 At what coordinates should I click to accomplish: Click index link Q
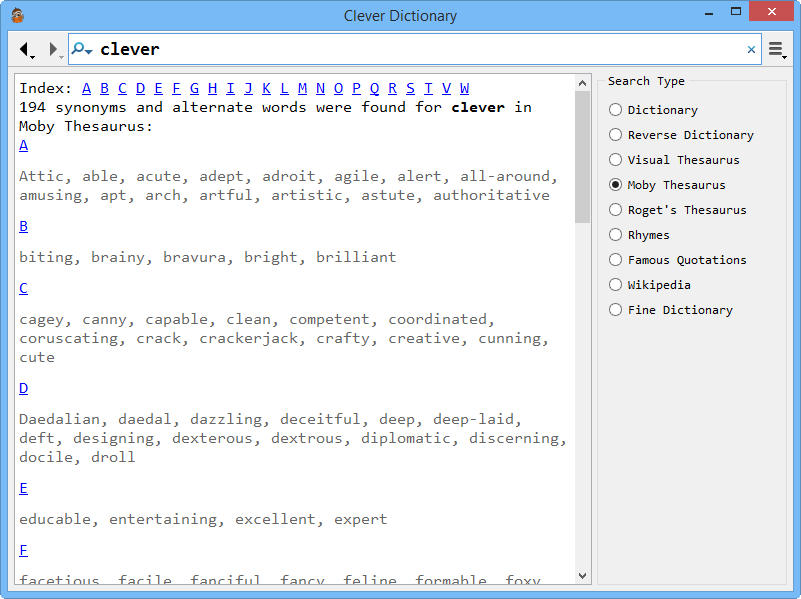pos(374,88)
